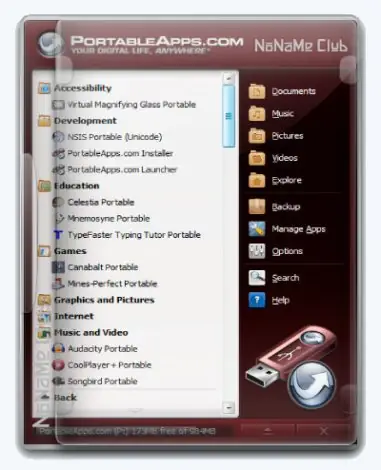Click Options text
This screenshot has width=381, height=470.
(x=287, y=251)
